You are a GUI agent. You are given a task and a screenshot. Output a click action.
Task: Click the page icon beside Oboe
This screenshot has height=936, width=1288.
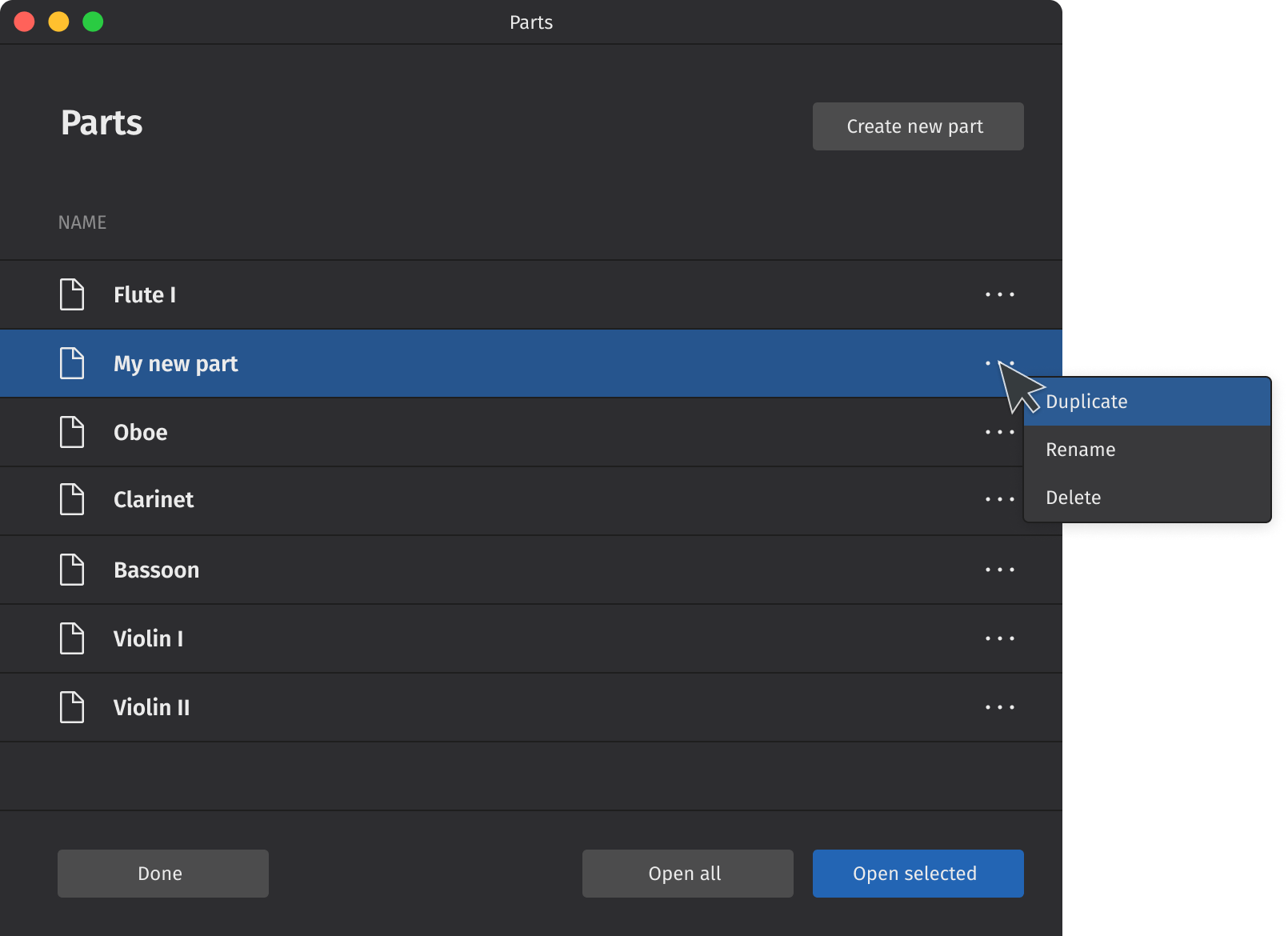click(x=72, y=432)
